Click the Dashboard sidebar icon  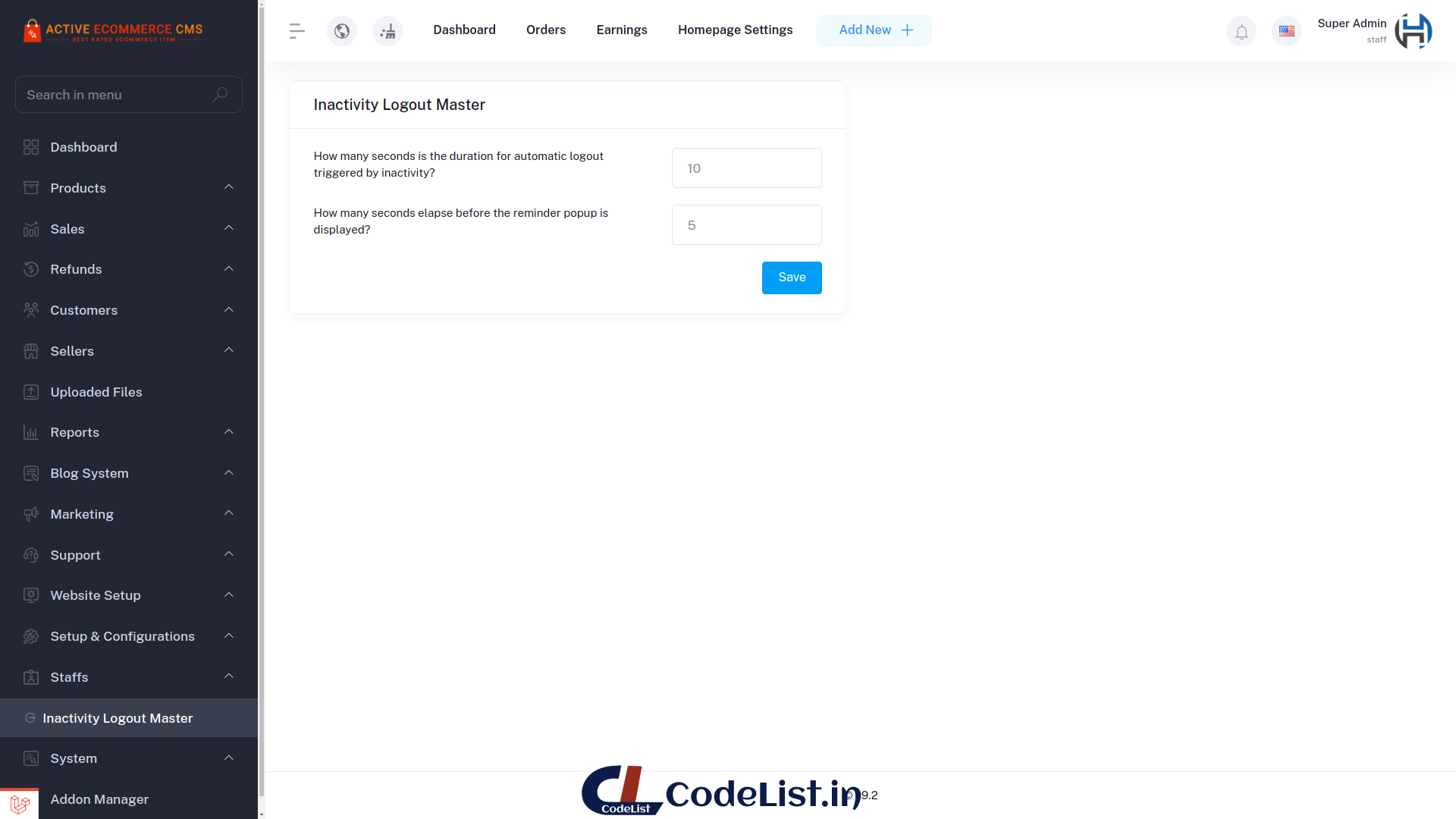(x=30, y=147)
